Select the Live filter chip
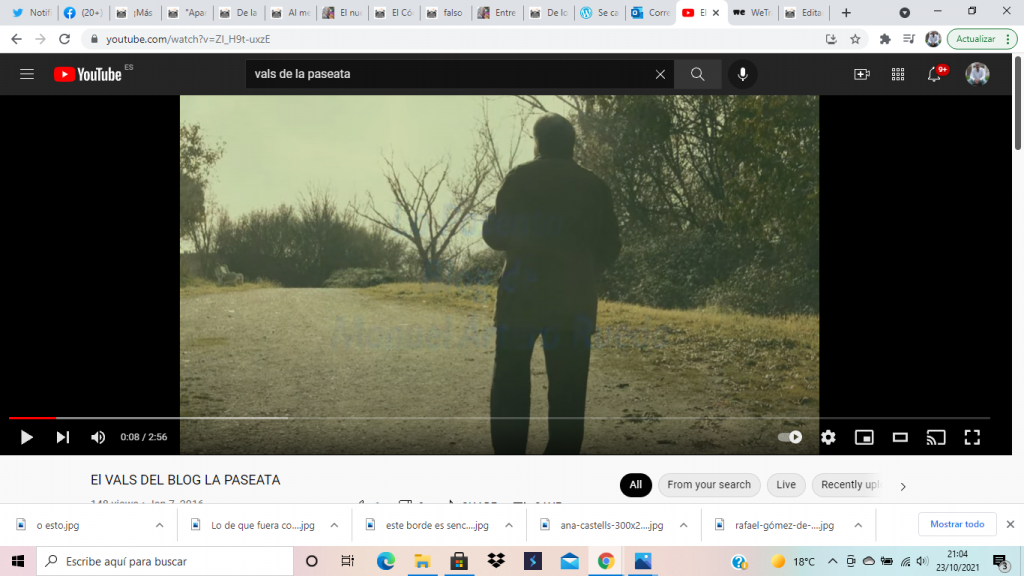The height and width of the screenshot is (576, 1024). pos(786,485)
